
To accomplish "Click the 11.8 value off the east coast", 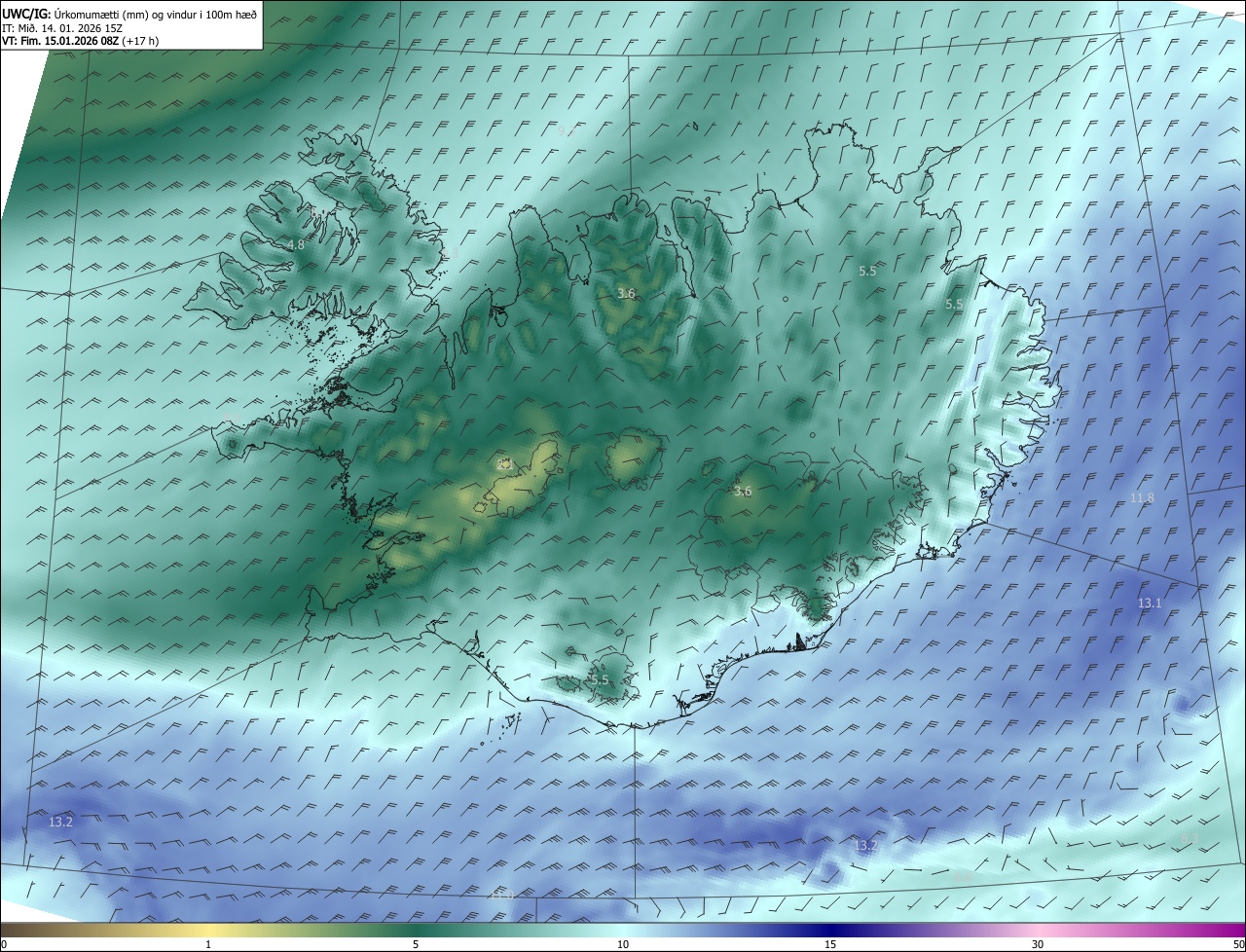I will [x=1142, y=498].
